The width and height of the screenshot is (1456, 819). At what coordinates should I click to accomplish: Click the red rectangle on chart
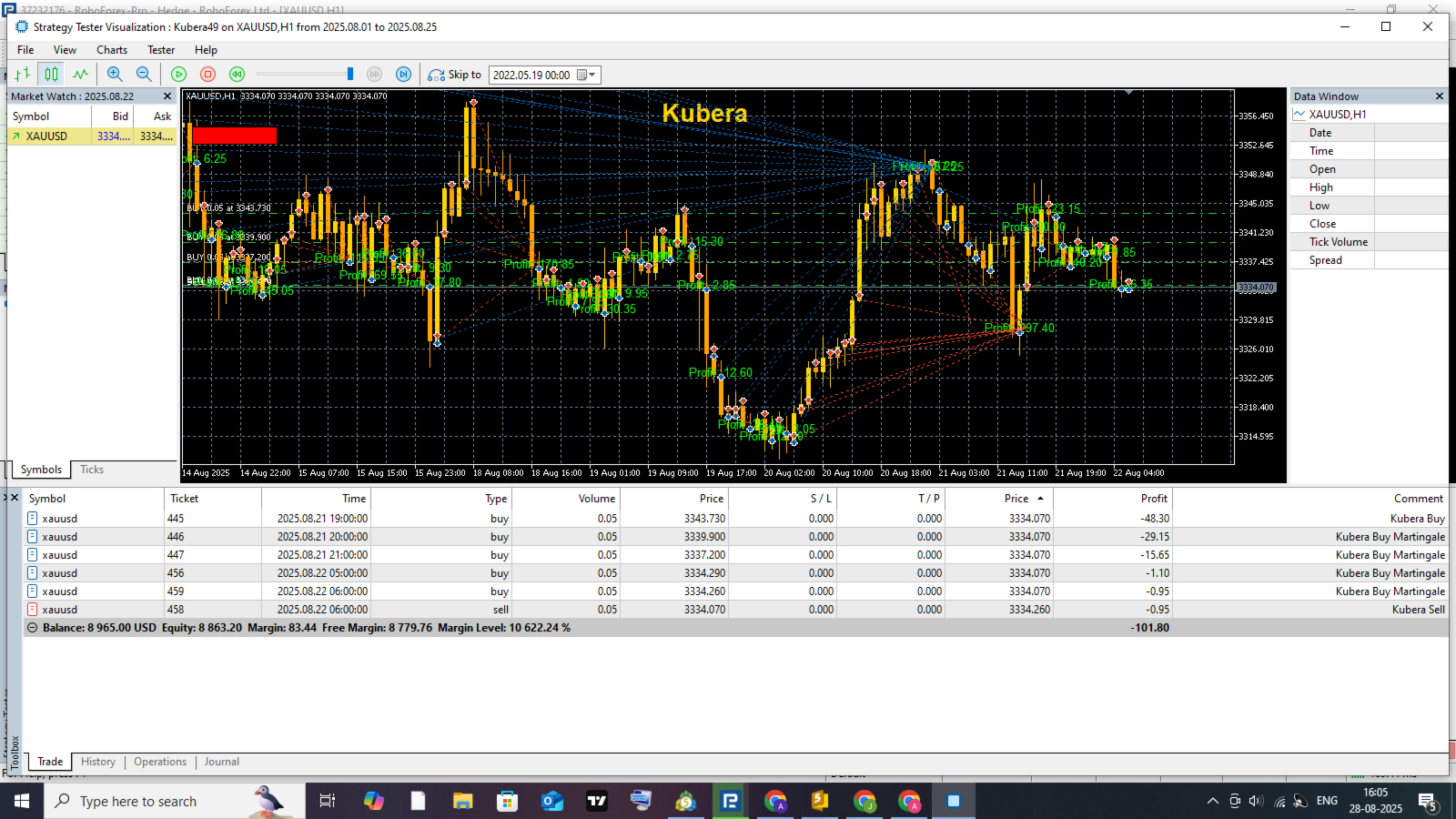point(234,135)
